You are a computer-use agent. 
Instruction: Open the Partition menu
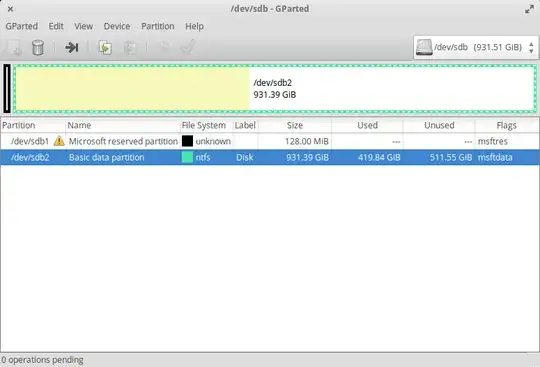158,26
